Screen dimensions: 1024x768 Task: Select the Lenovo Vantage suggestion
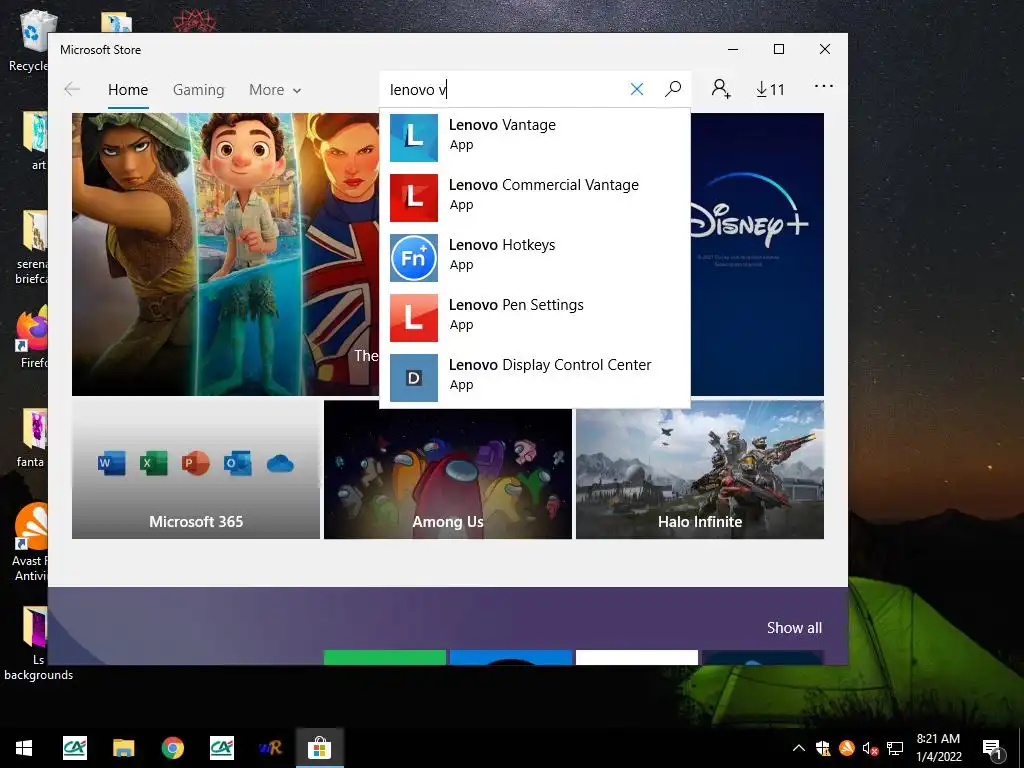point(535,138)
